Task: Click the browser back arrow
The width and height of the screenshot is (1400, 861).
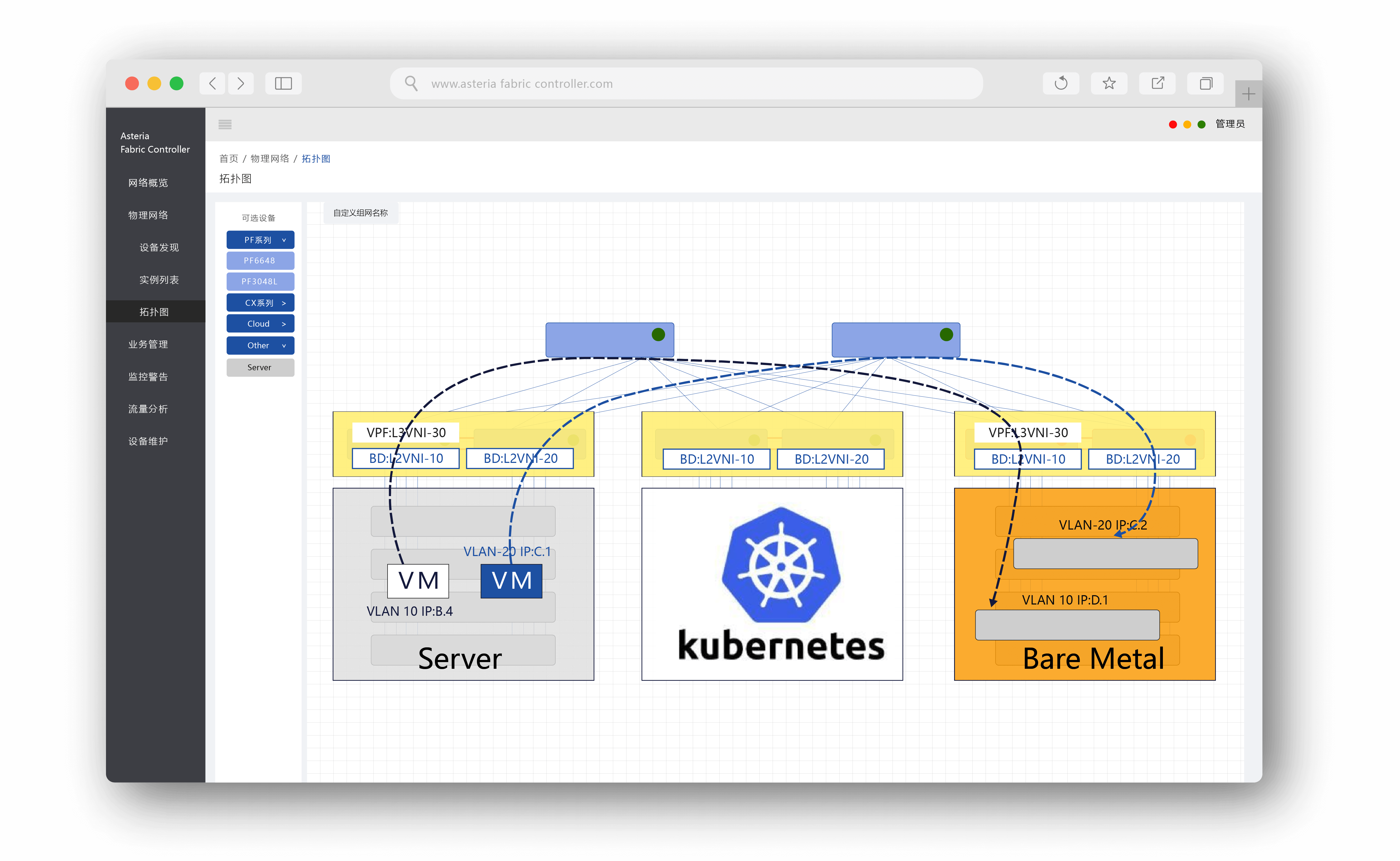Action: click(x=212, y=84)
